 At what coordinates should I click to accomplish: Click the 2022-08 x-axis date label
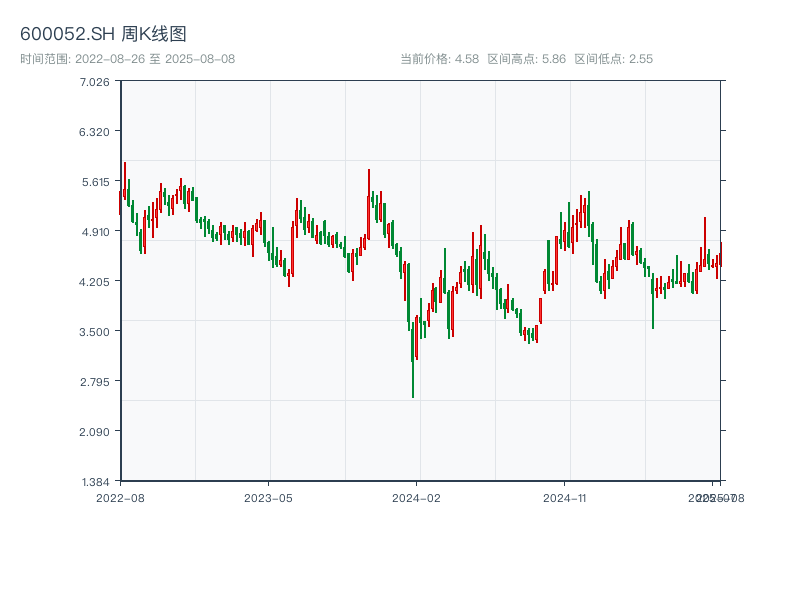pyautogui.click(x=120, y=497)
